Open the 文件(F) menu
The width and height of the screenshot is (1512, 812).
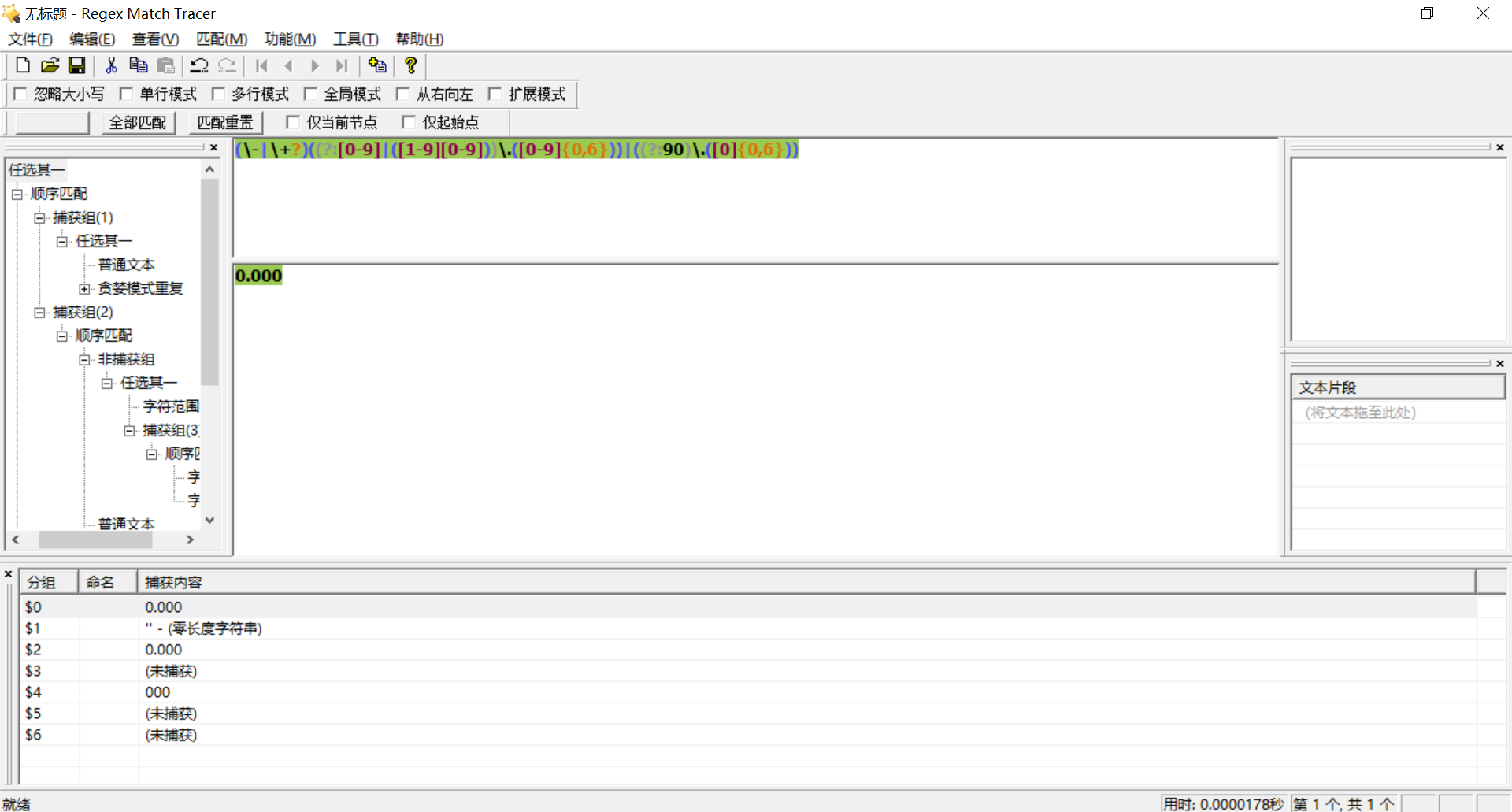pos(31,39)
